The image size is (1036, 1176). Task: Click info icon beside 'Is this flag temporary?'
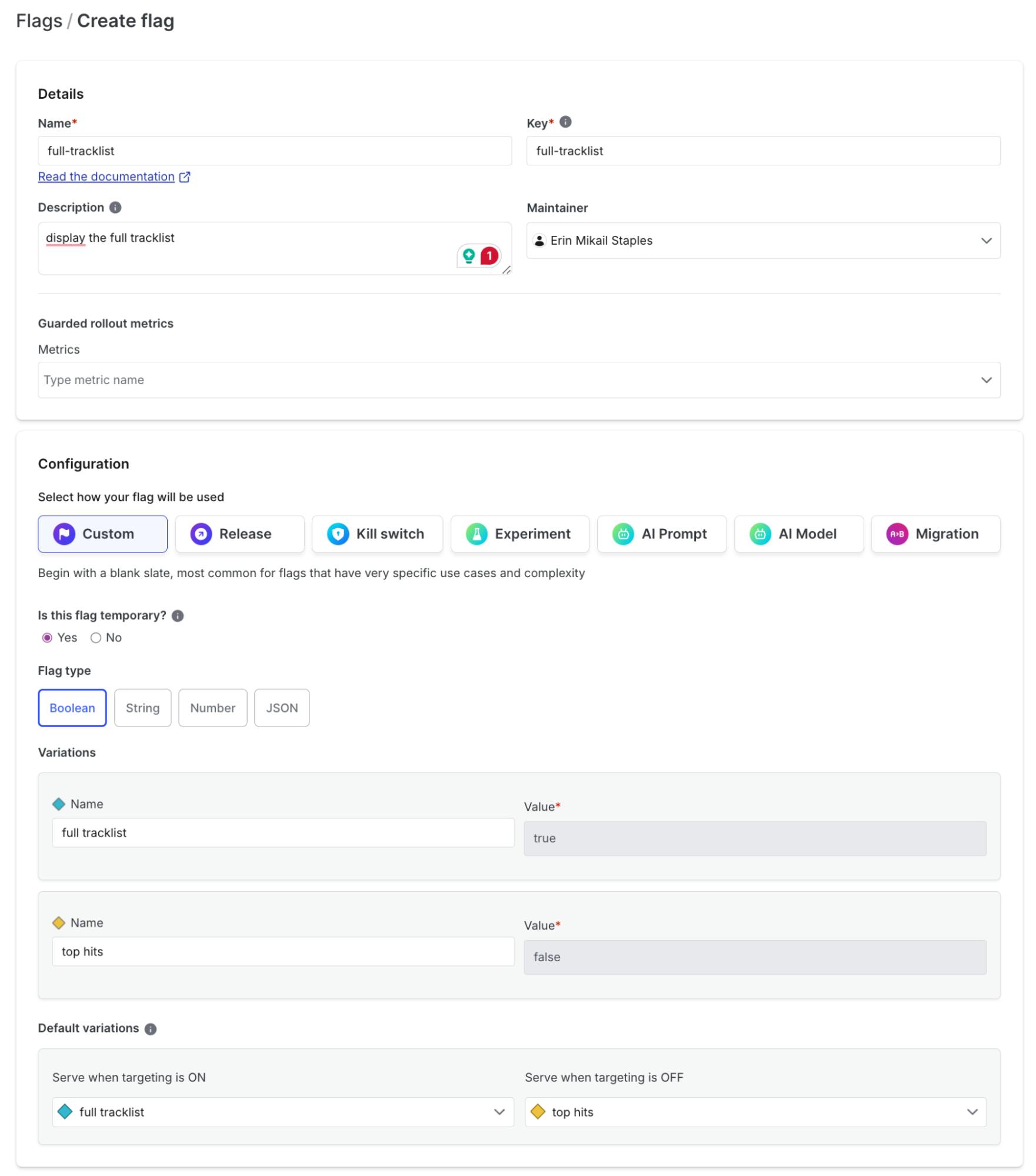coord(178,616)
